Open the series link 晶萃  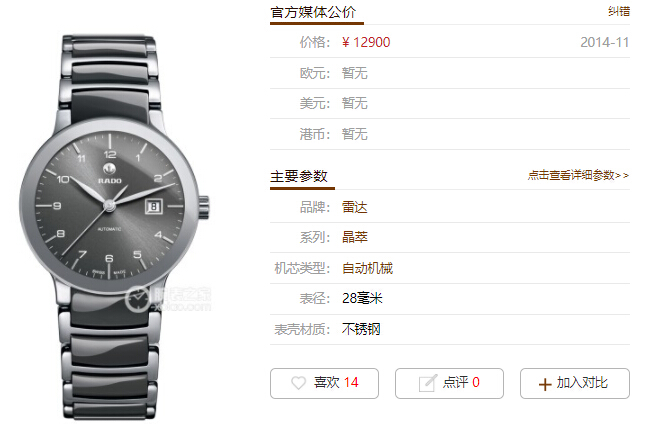click(355, 237)
